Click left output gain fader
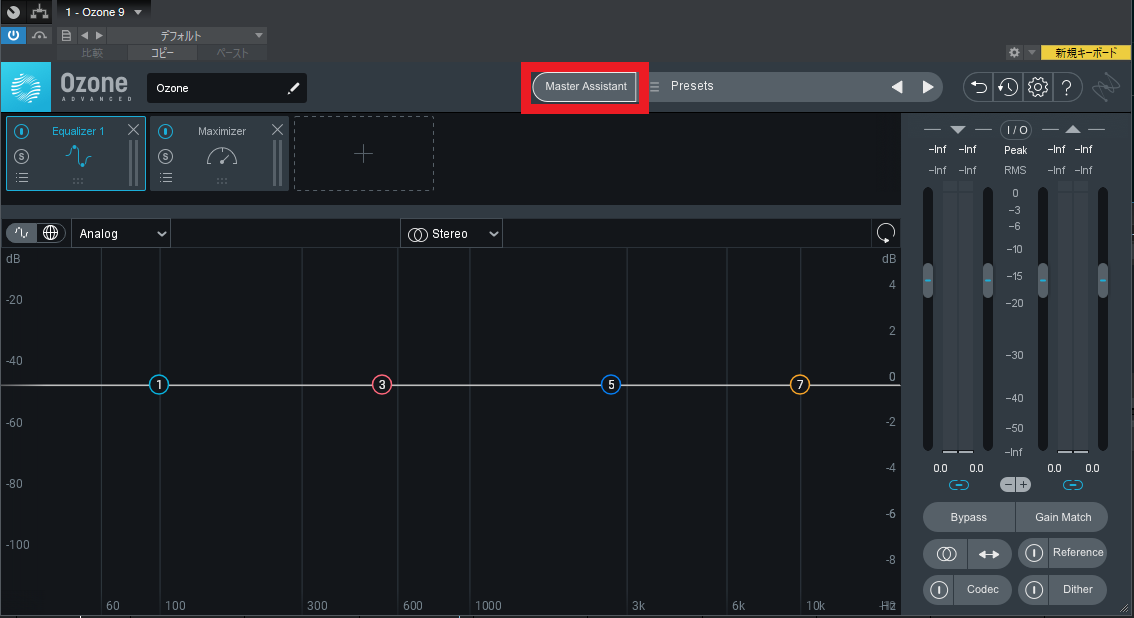 (x=1043, y=280)
